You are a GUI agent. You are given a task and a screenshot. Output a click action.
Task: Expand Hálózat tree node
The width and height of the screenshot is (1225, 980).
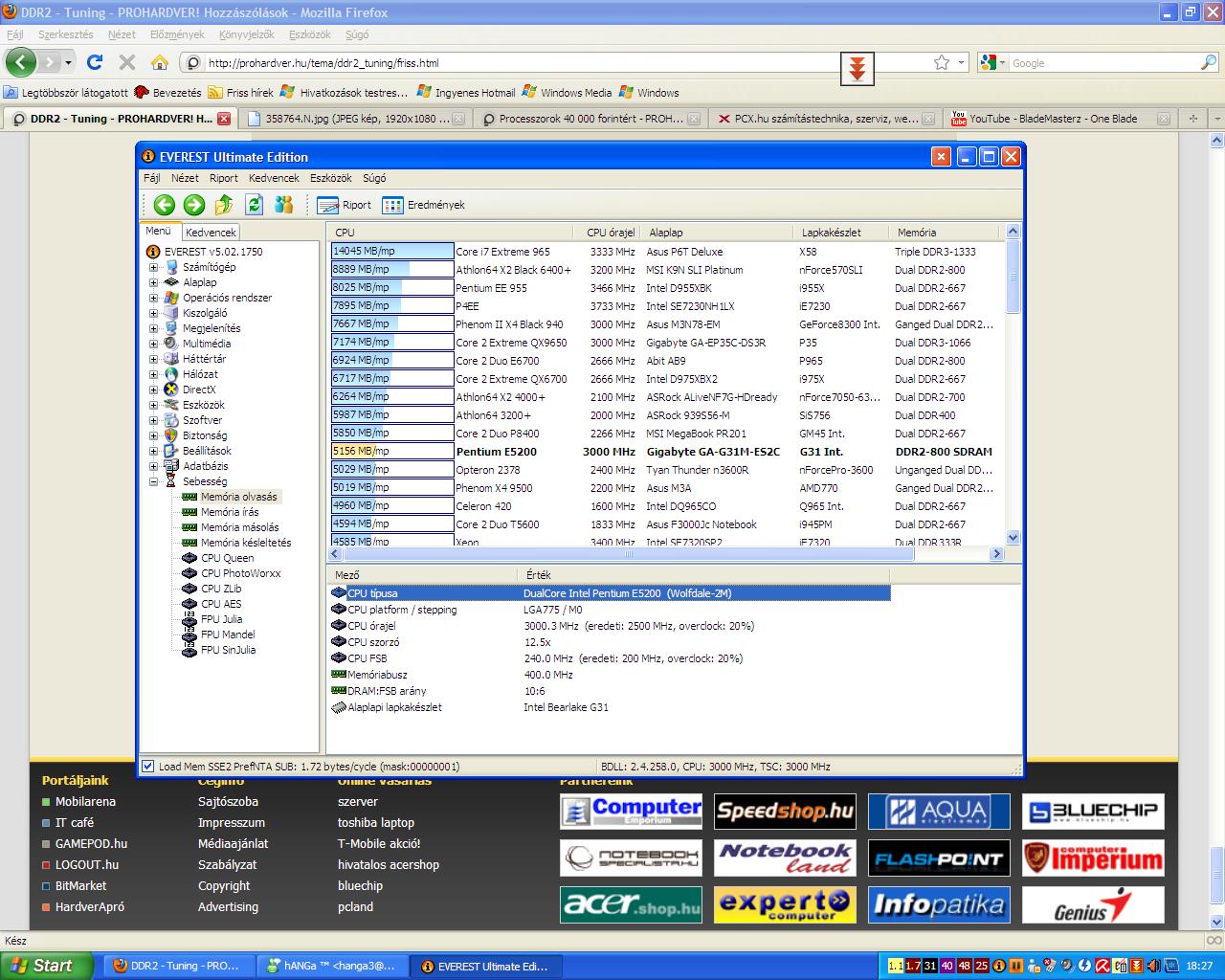click(153, 374)
